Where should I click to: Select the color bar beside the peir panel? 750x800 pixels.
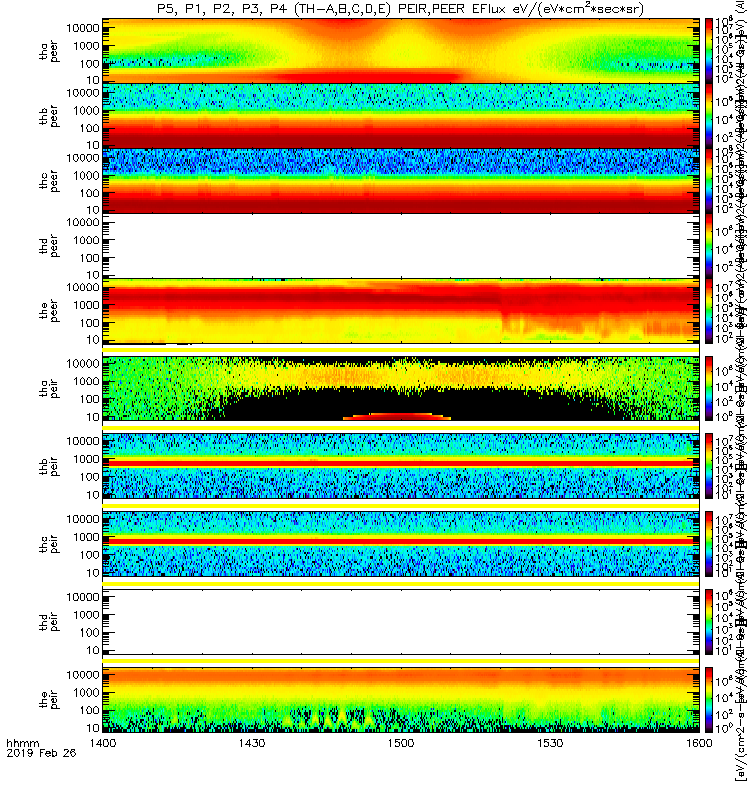point(709,700)
